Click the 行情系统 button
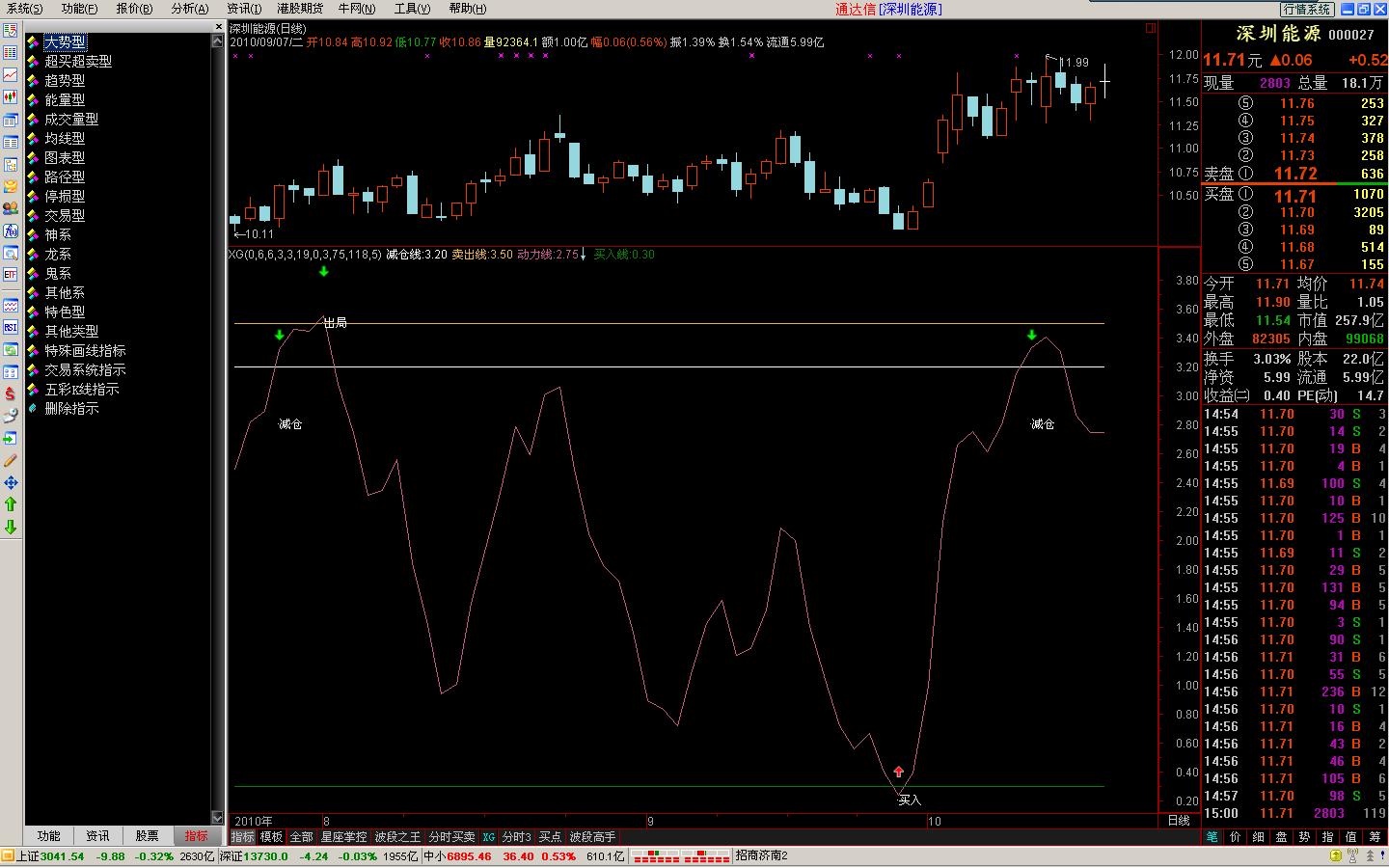Image resolution: width=1389 pixels, height=868 pixels. coord(1307,9)
